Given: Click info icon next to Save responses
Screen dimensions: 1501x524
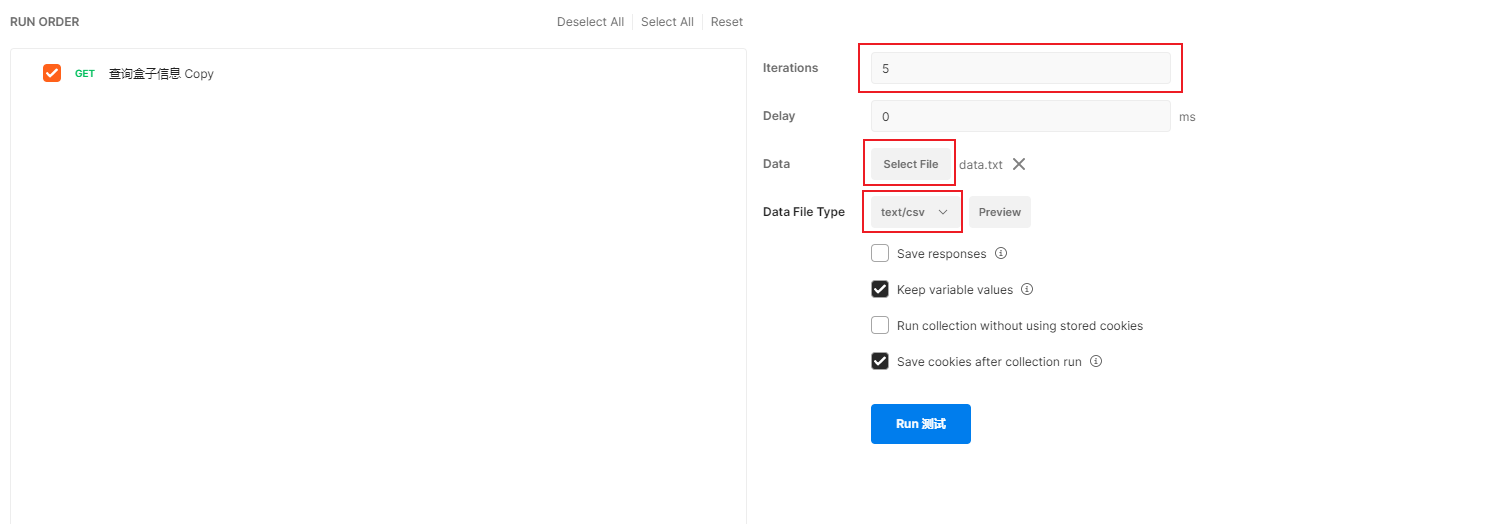Looking at the screenshot, I should point(1001,254).
